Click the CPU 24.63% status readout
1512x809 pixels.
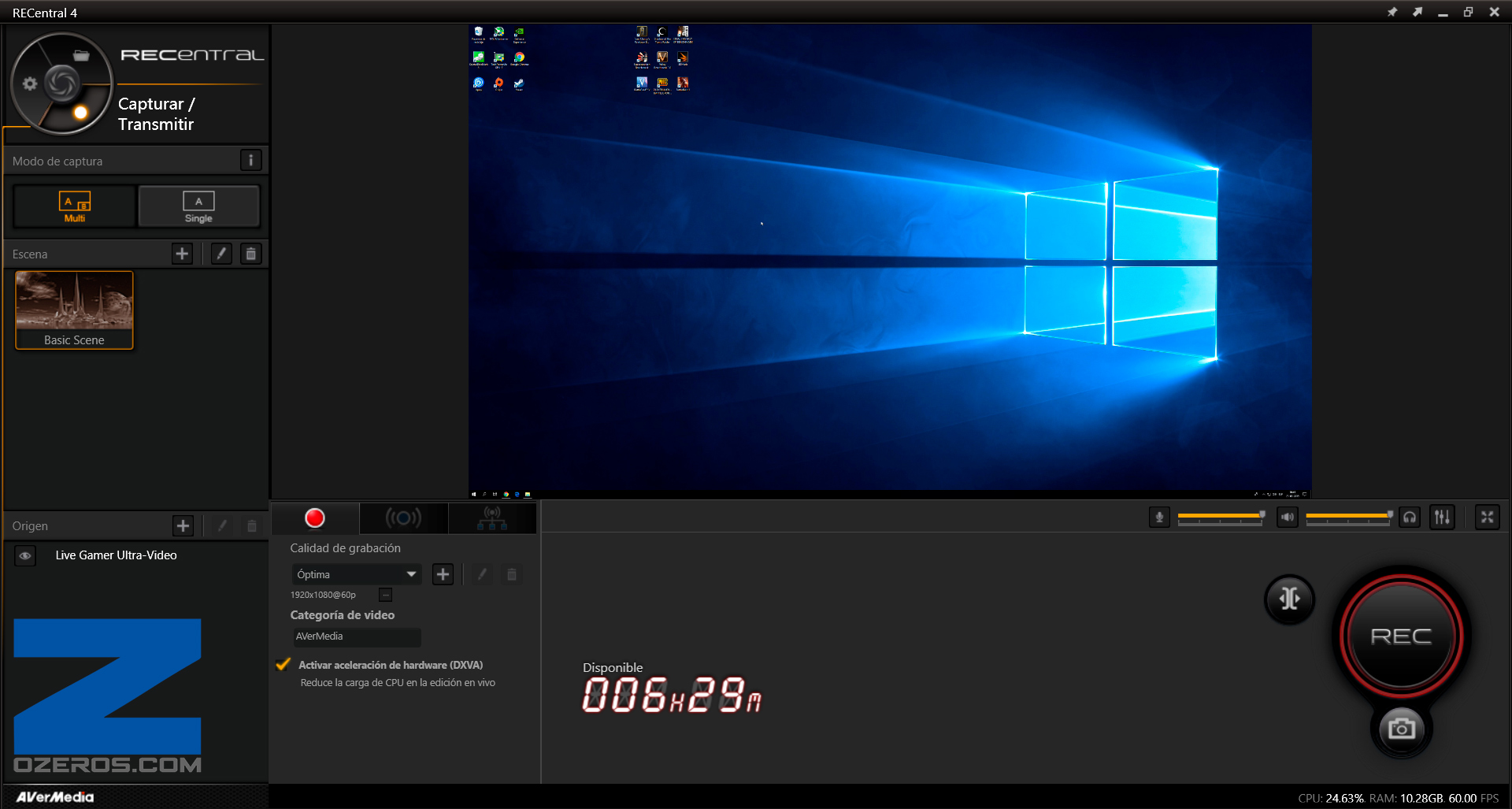(1331, 798)
